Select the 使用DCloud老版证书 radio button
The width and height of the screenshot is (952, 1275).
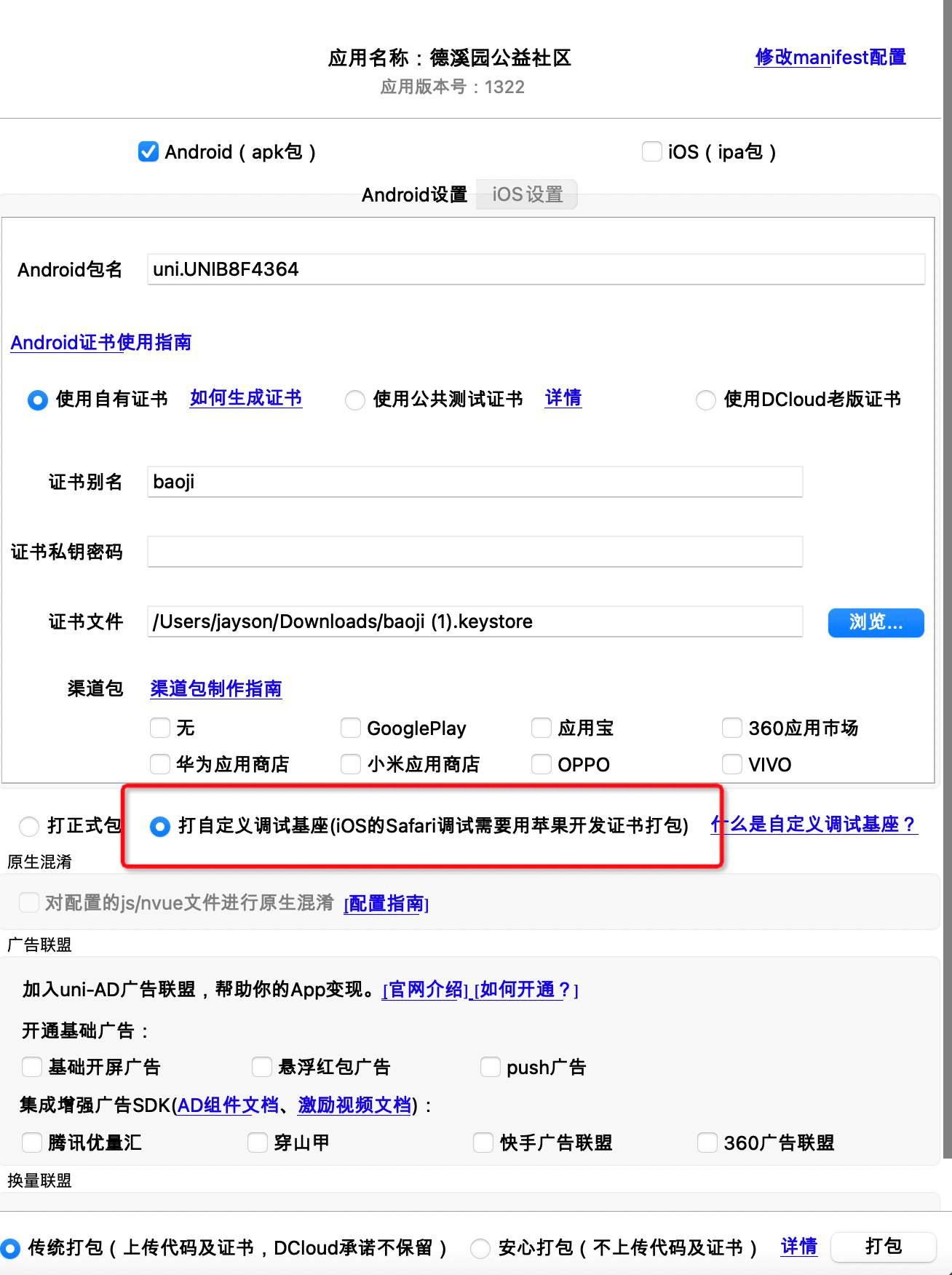coord(706,400)
